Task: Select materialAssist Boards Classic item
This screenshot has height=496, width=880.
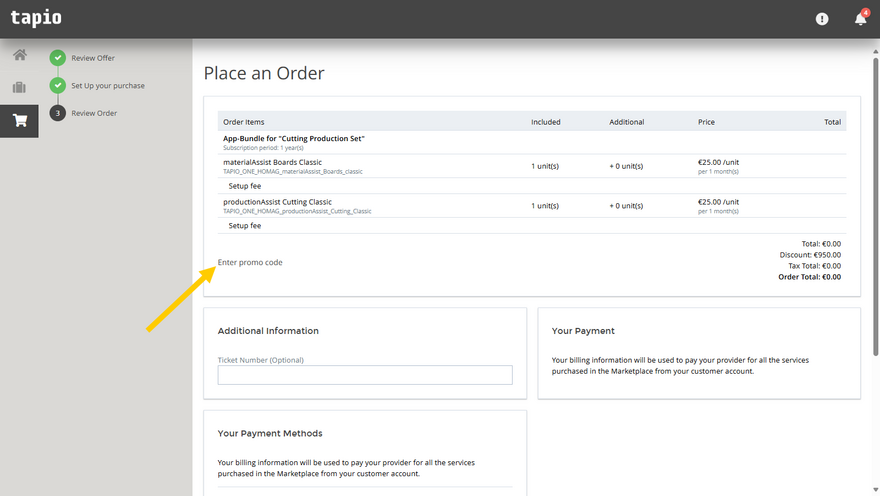Action: pyautogui.click(x=272, y=162)
